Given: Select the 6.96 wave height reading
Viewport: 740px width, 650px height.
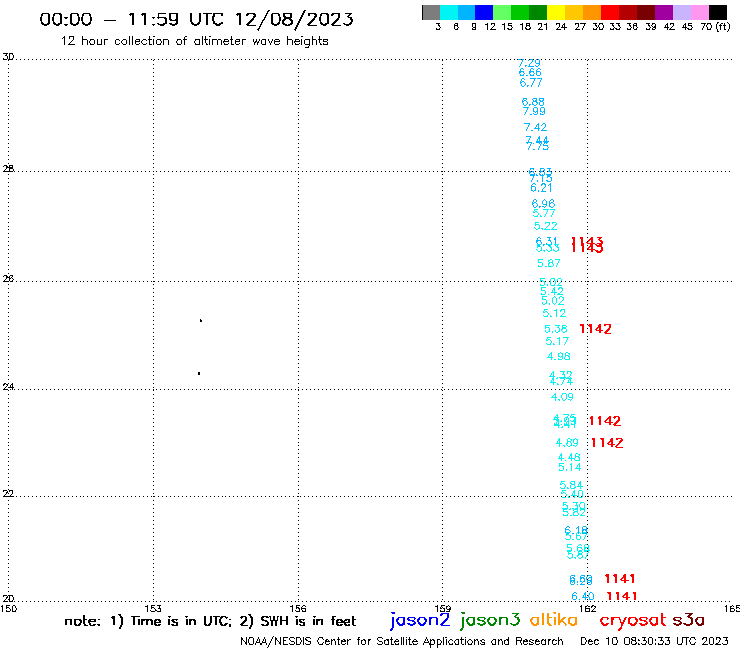Looking at the screenshot, I should coord(543,203).
